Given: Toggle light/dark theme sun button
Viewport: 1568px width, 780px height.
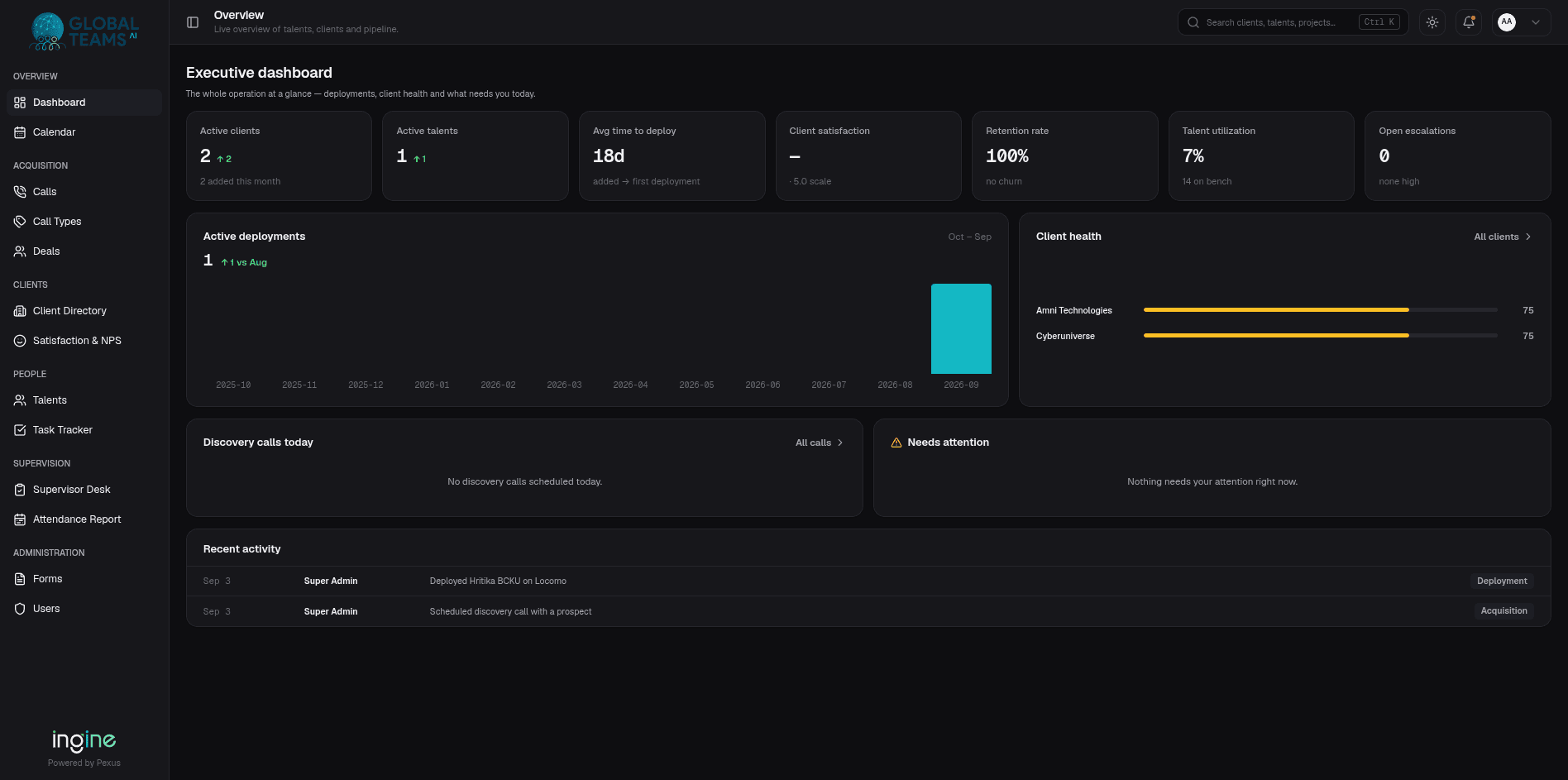Looking at the screenshot, I should (x=1432, y=22).
